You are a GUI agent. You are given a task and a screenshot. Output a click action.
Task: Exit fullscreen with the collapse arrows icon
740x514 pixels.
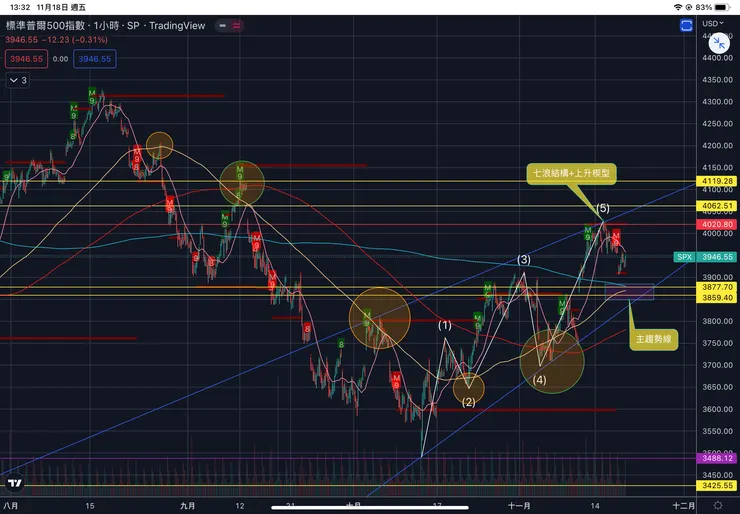719,43
